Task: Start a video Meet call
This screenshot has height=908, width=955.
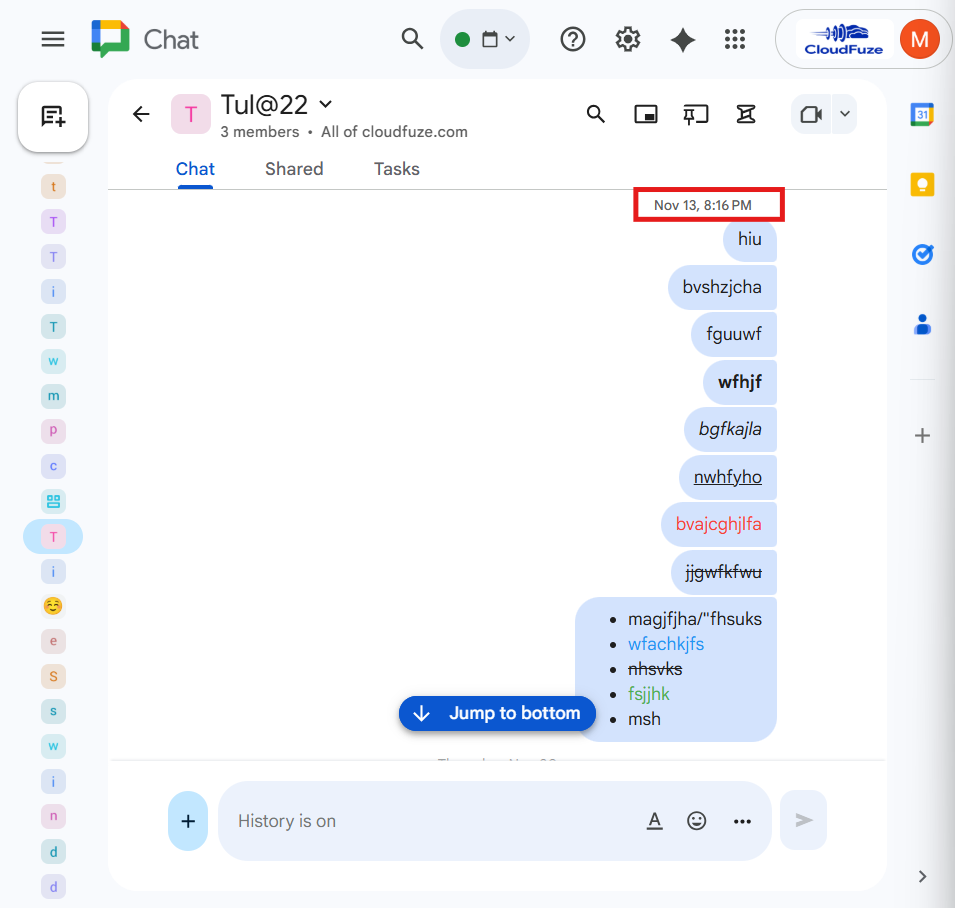Action: coord(811,114)
